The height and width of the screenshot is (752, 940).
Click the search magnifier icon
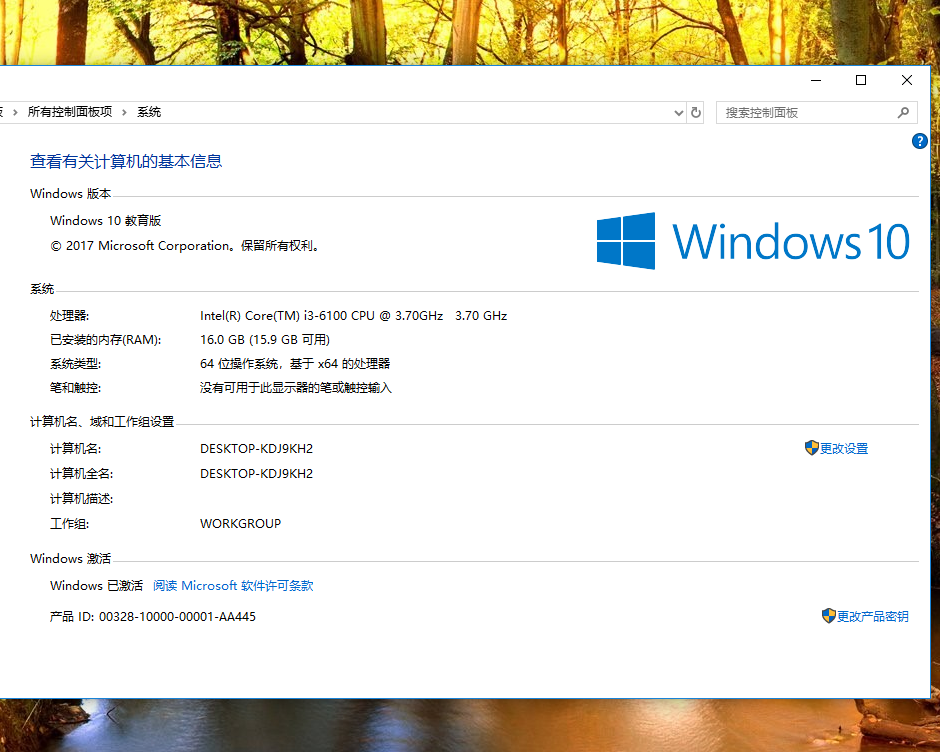click(904, 112)
